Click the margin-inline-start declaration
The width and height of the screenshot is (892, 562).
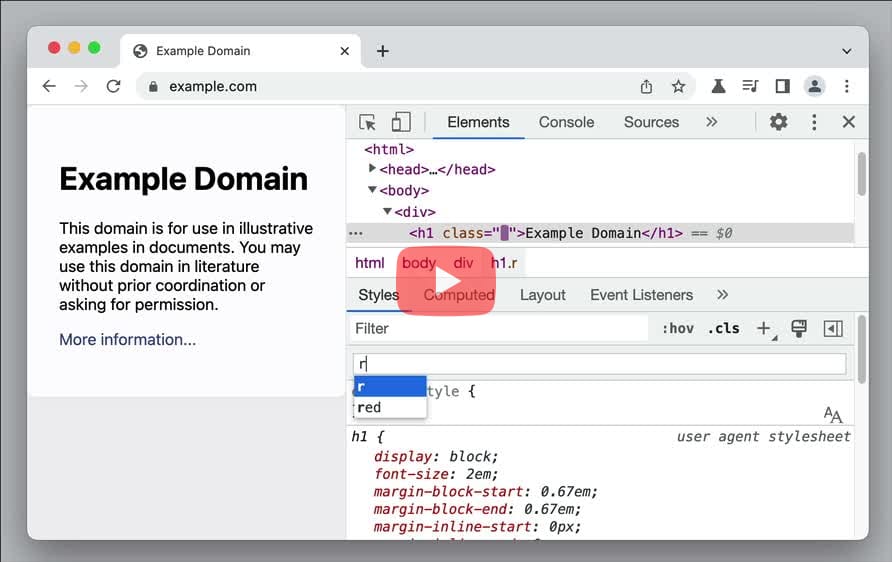477,527
